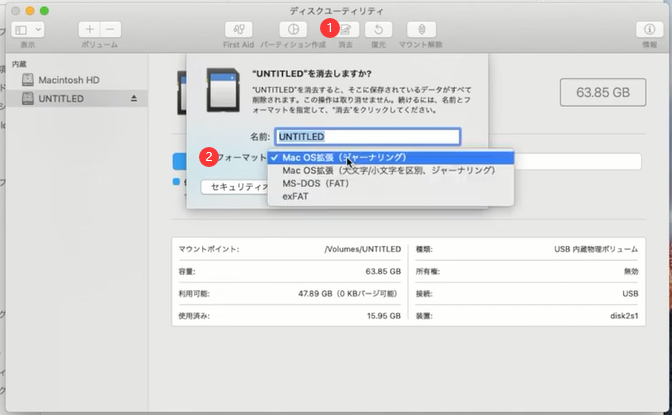This screenshot has height=415, width=672.
Task: Click the yellow minimize window button
Action: coord(30,11)
